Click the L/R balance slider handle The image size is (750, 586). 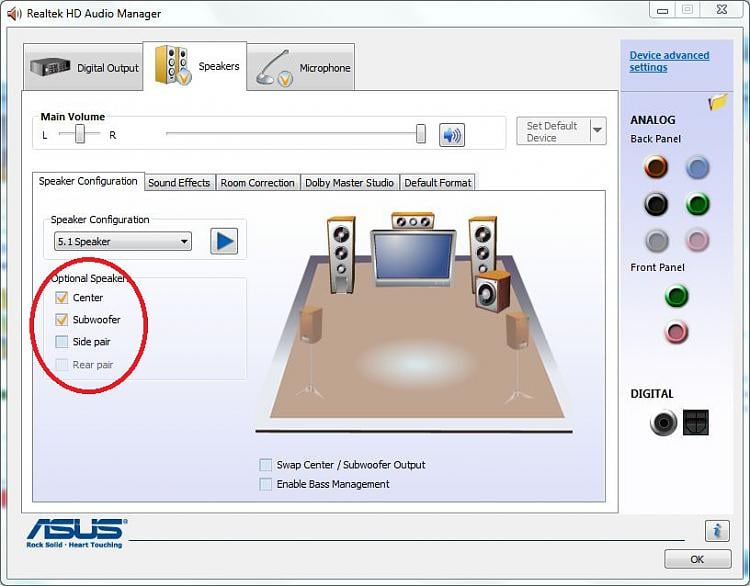click(80, 134)
